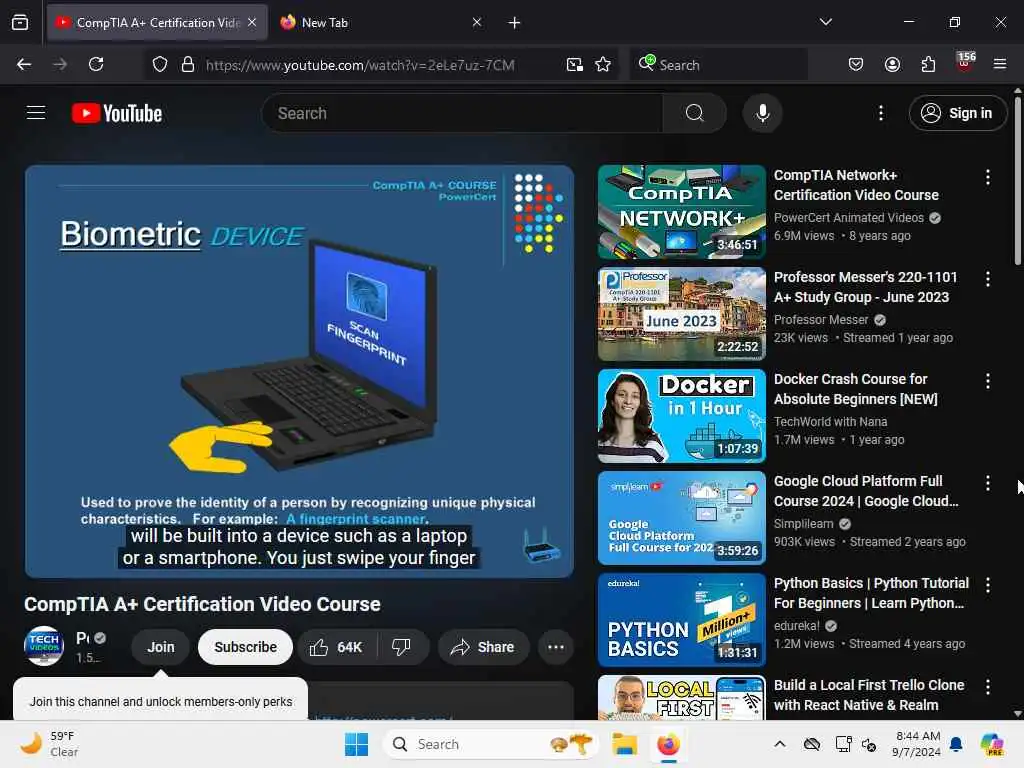Bookmark this page with star icon

(x=603, y=64)
